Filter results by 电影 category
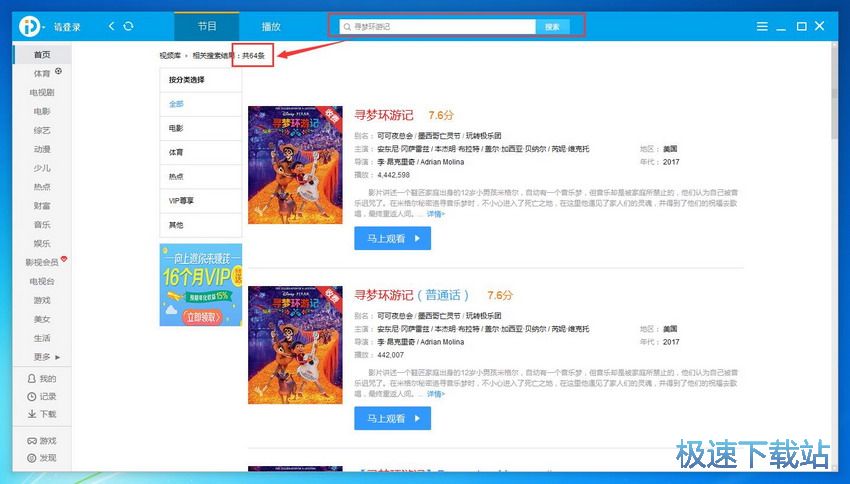This screenshot has width=850, height=484. [x=201, y=128]
